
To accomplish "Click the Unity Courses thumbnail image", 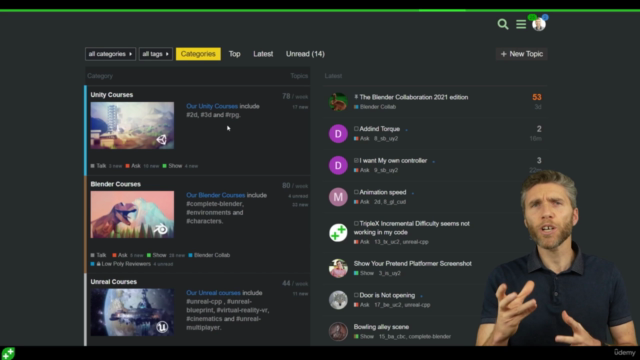I will click(x=132, y=125).
